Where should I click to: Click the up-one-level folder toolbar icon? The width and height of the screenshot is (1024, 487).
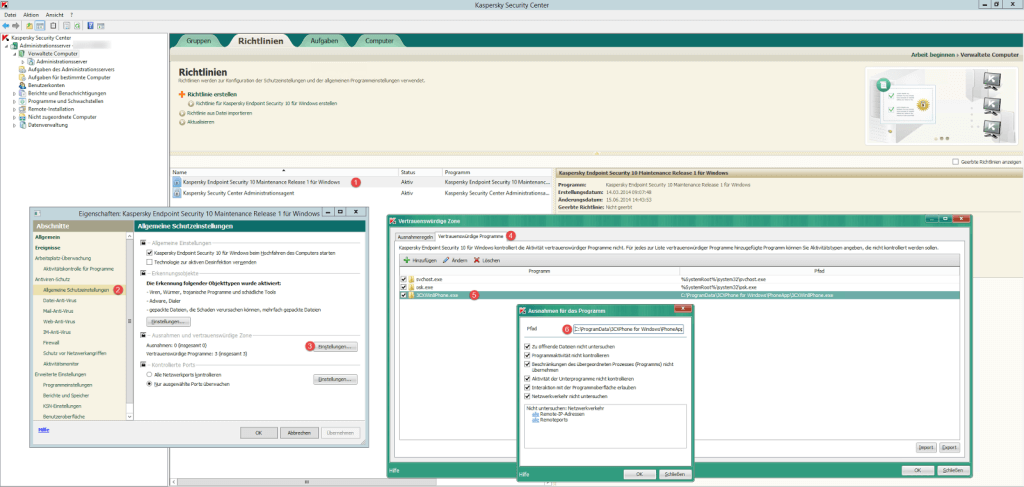coord(29,25)
